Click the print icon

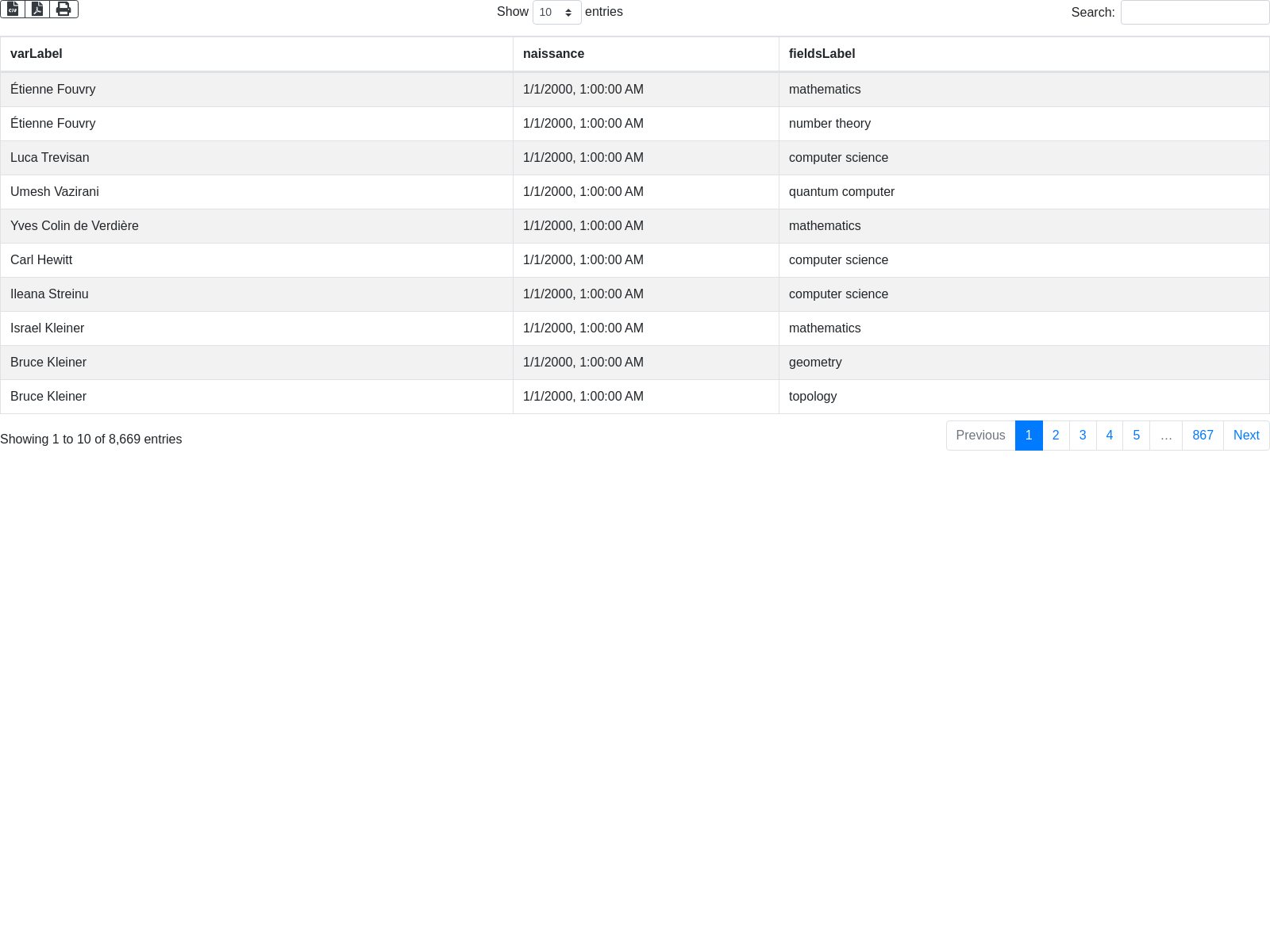pos(63,9)
